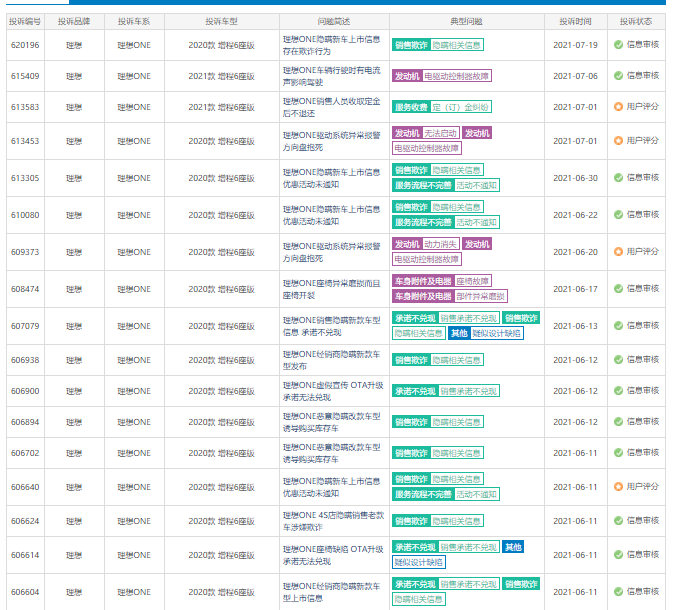This screenshot has width=674, height=610.
Task: Click orange status icon for complaint 609373
Action: tap(618, 251)
